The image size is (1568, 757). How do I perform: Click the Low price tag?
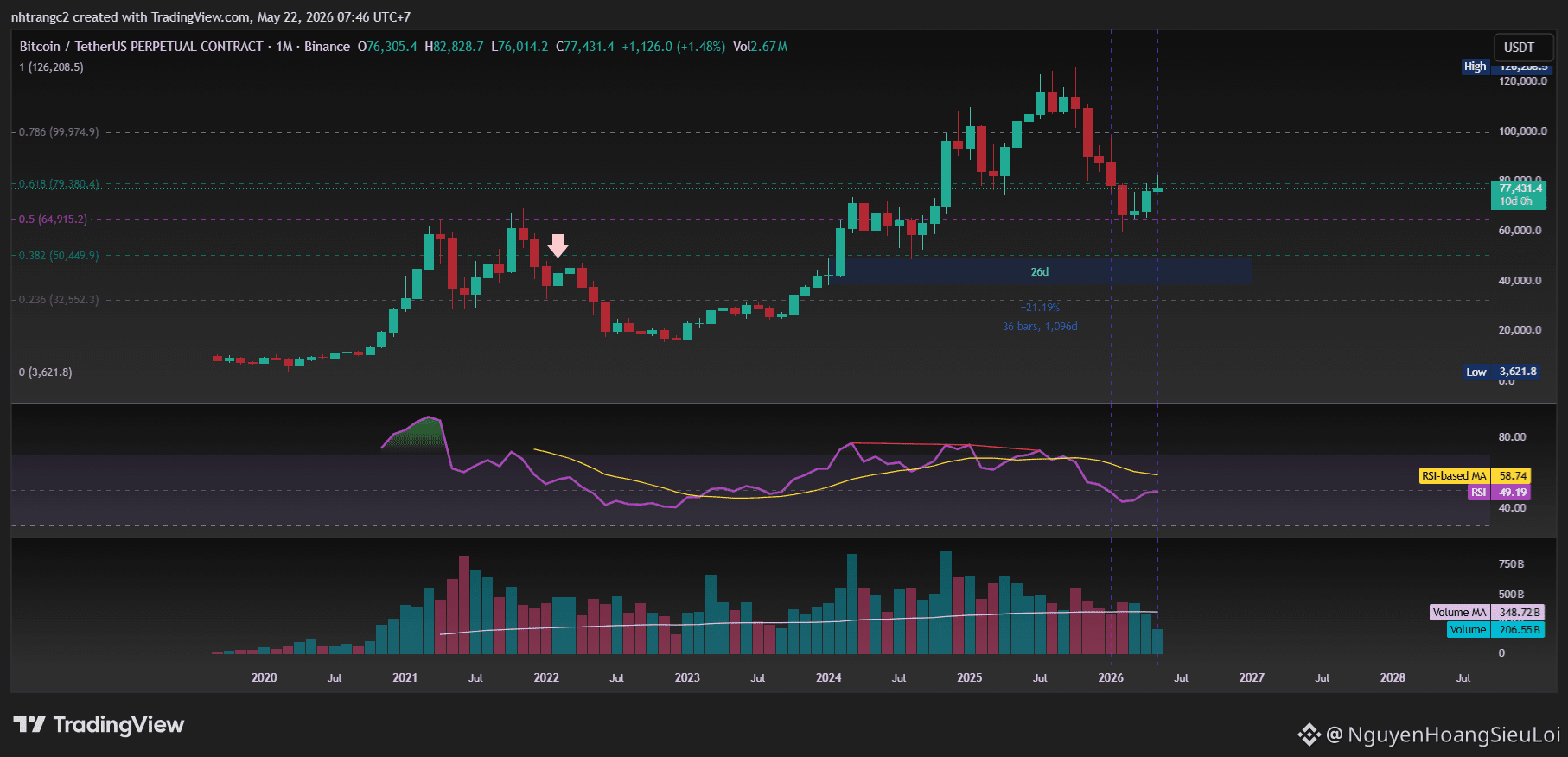pyautogui.click(x=1476, y=372)
